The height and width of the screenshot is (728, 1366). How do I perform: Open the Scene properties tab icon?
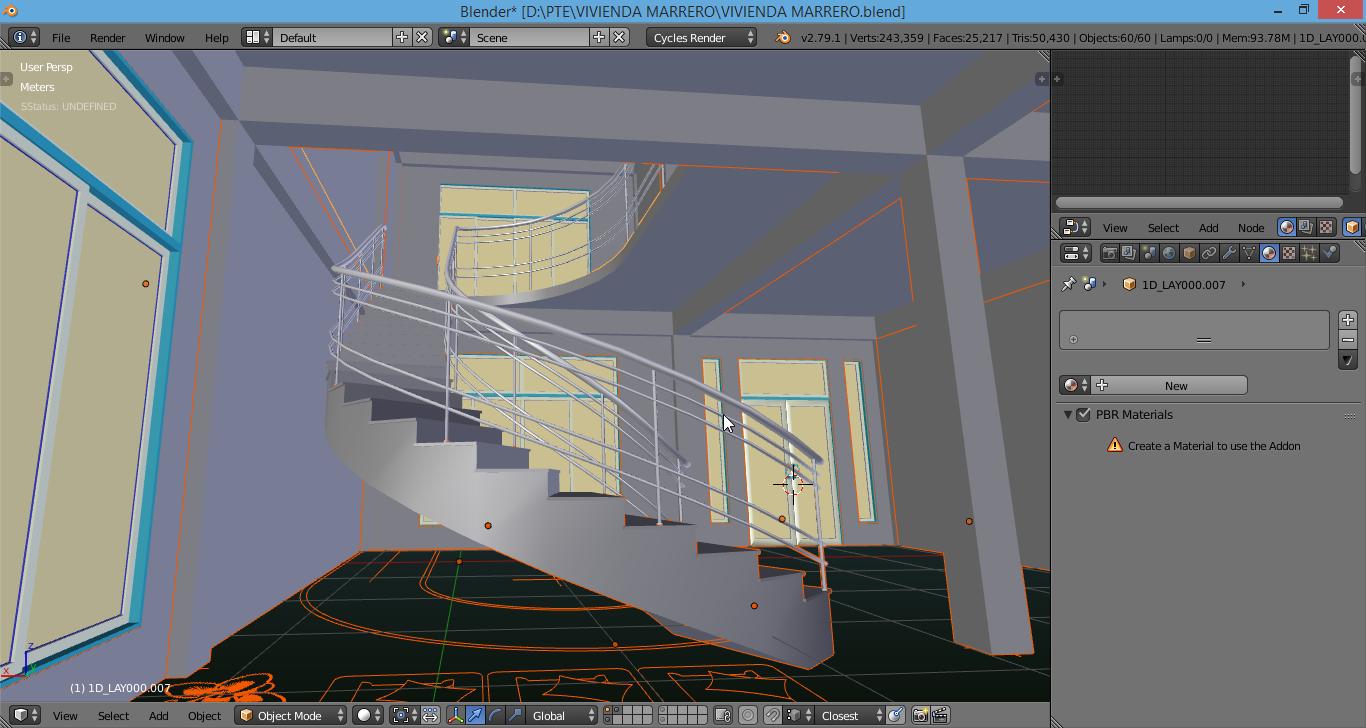[x=1149, y=253]
